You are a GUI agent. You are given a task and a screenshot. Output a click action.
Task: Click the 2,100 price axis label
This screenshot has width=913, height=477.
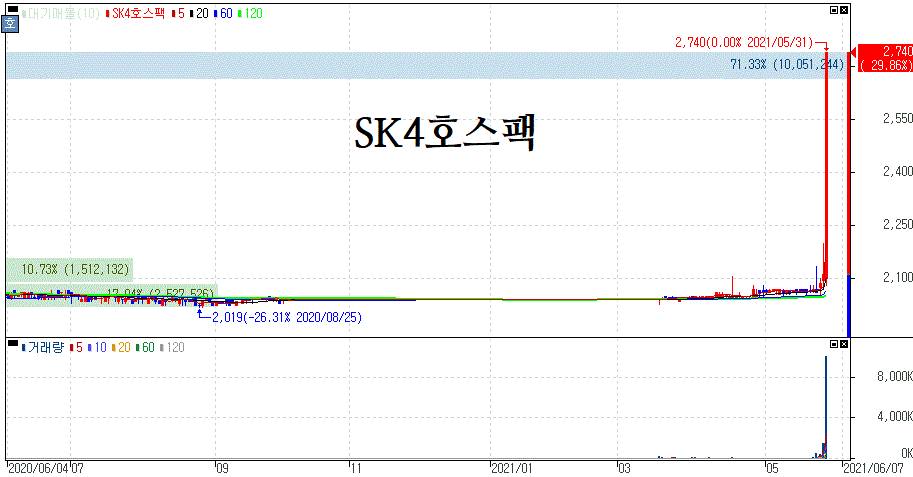(x=897, y=278)
